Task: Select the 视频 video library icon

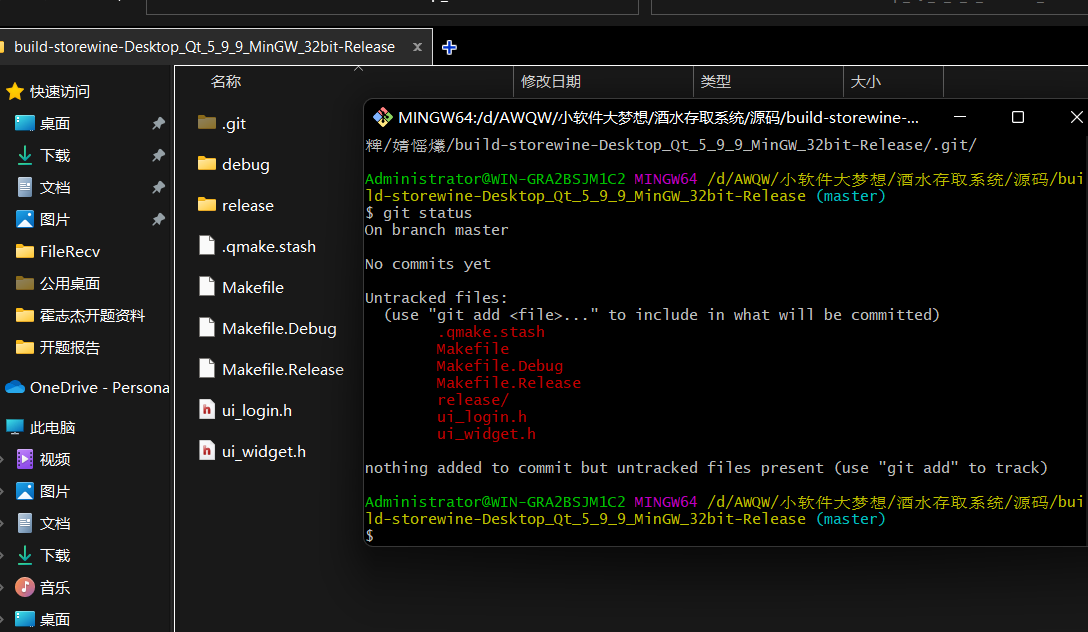Action: tap(25, 459)
